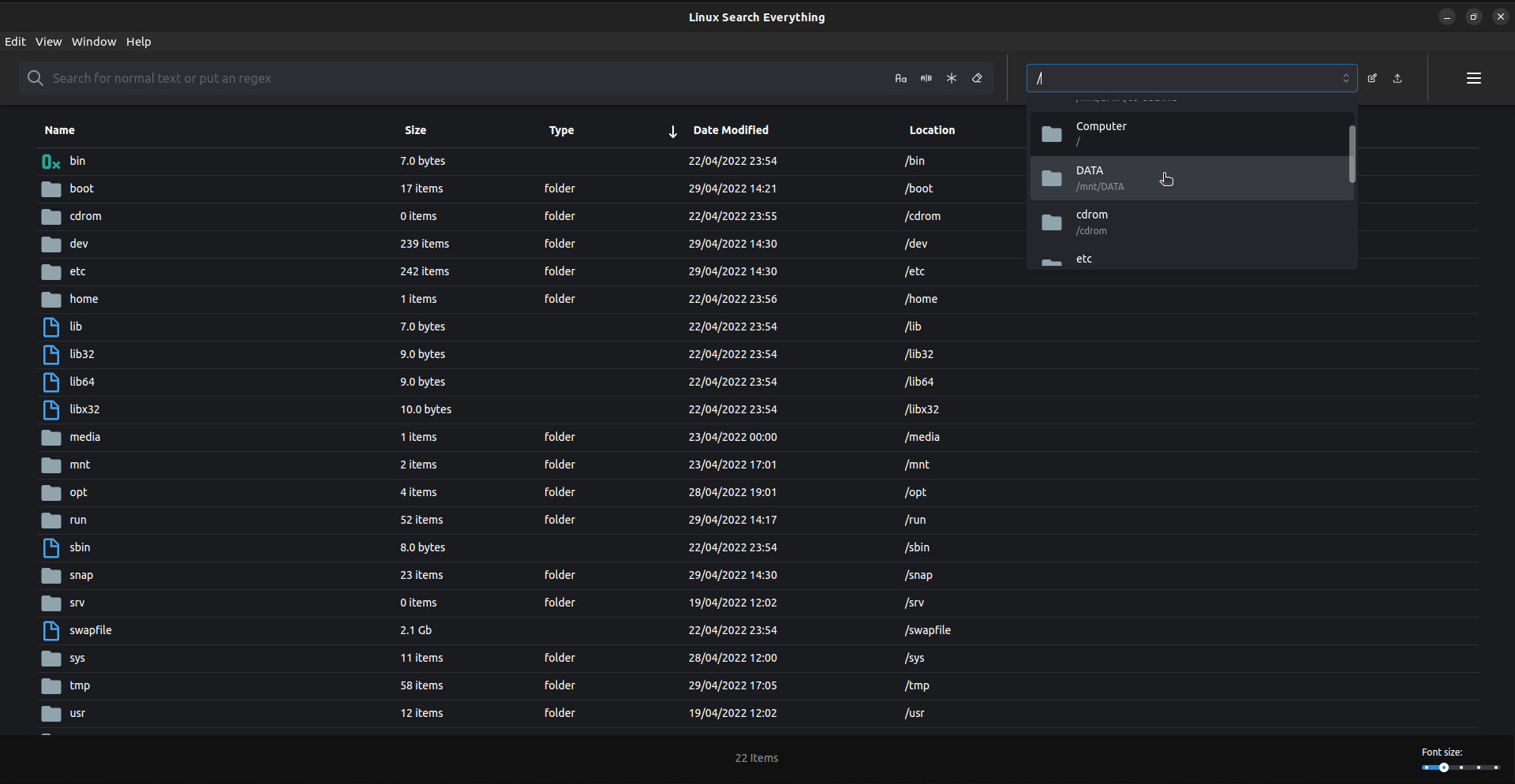
Task: Sort by Date Modified column header
Action: 730,130
